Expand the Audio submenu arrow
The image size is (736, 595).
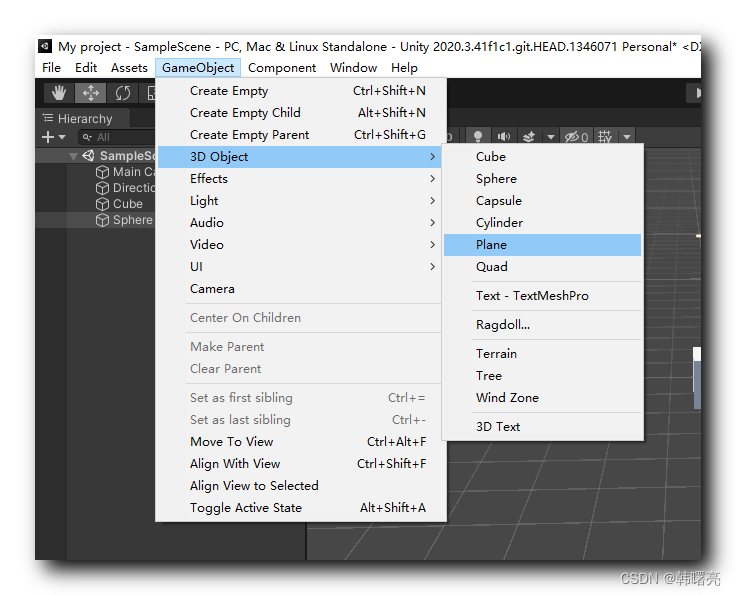432,223
